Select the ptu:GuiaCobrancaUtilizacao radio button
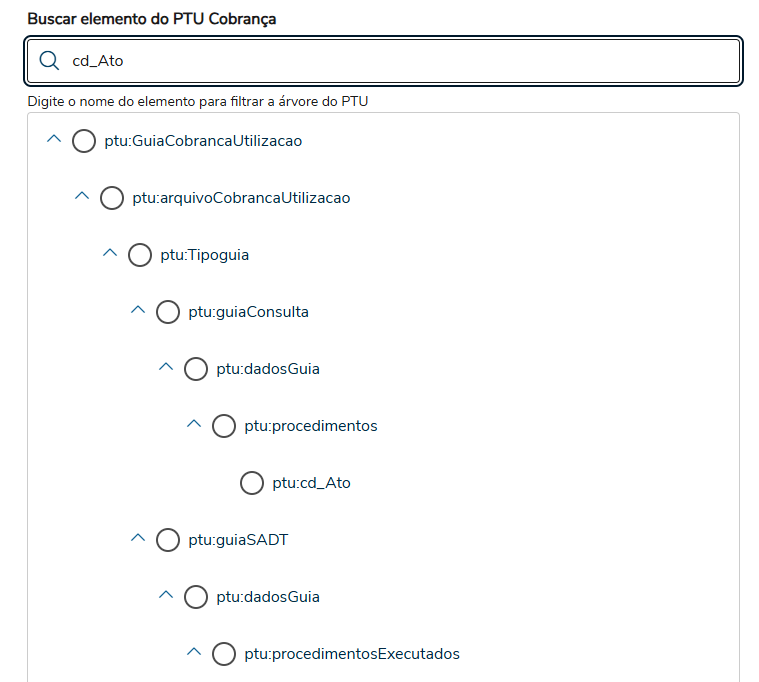This screenshot has height=682, width=759. 84,141
